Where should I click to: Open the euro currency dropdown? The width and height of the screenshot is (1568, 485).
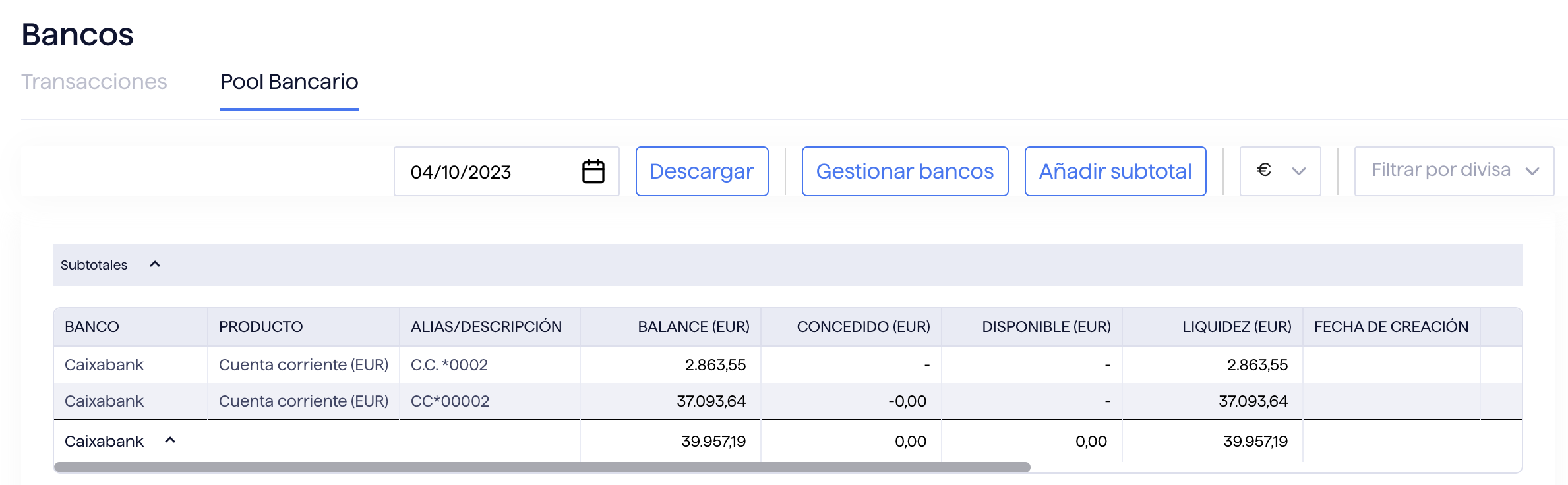[1280, 171]
